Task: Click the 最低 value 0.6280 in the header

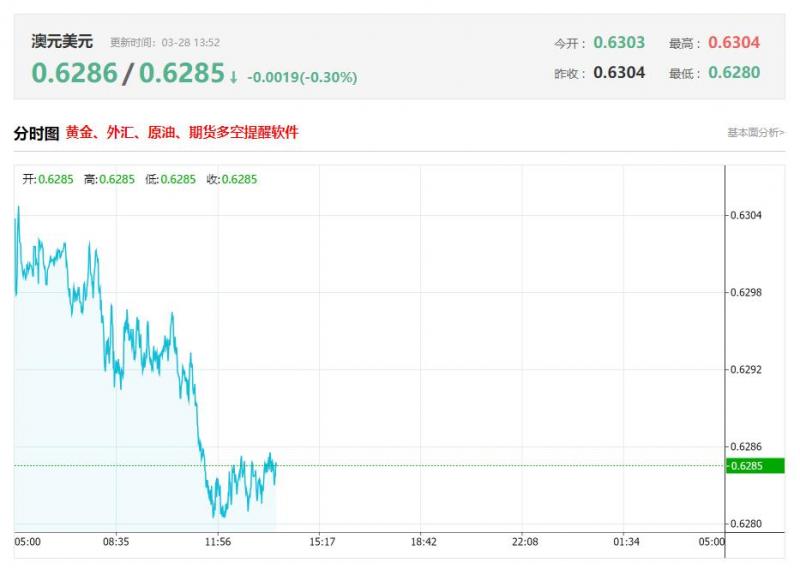Action: tap(734, 72)
